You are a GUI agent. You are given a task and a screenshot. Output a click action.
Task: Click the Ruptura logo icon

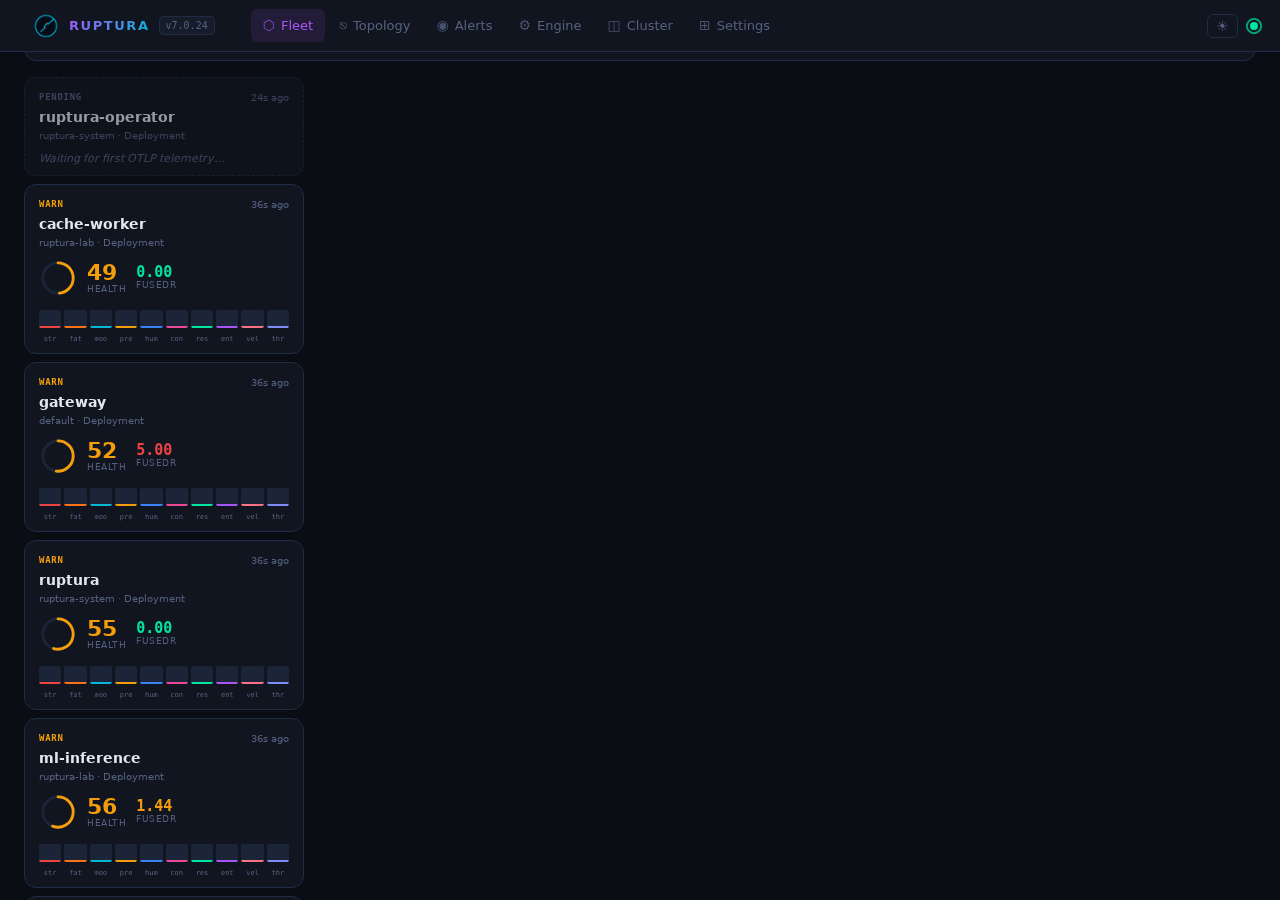pos(46,26)
